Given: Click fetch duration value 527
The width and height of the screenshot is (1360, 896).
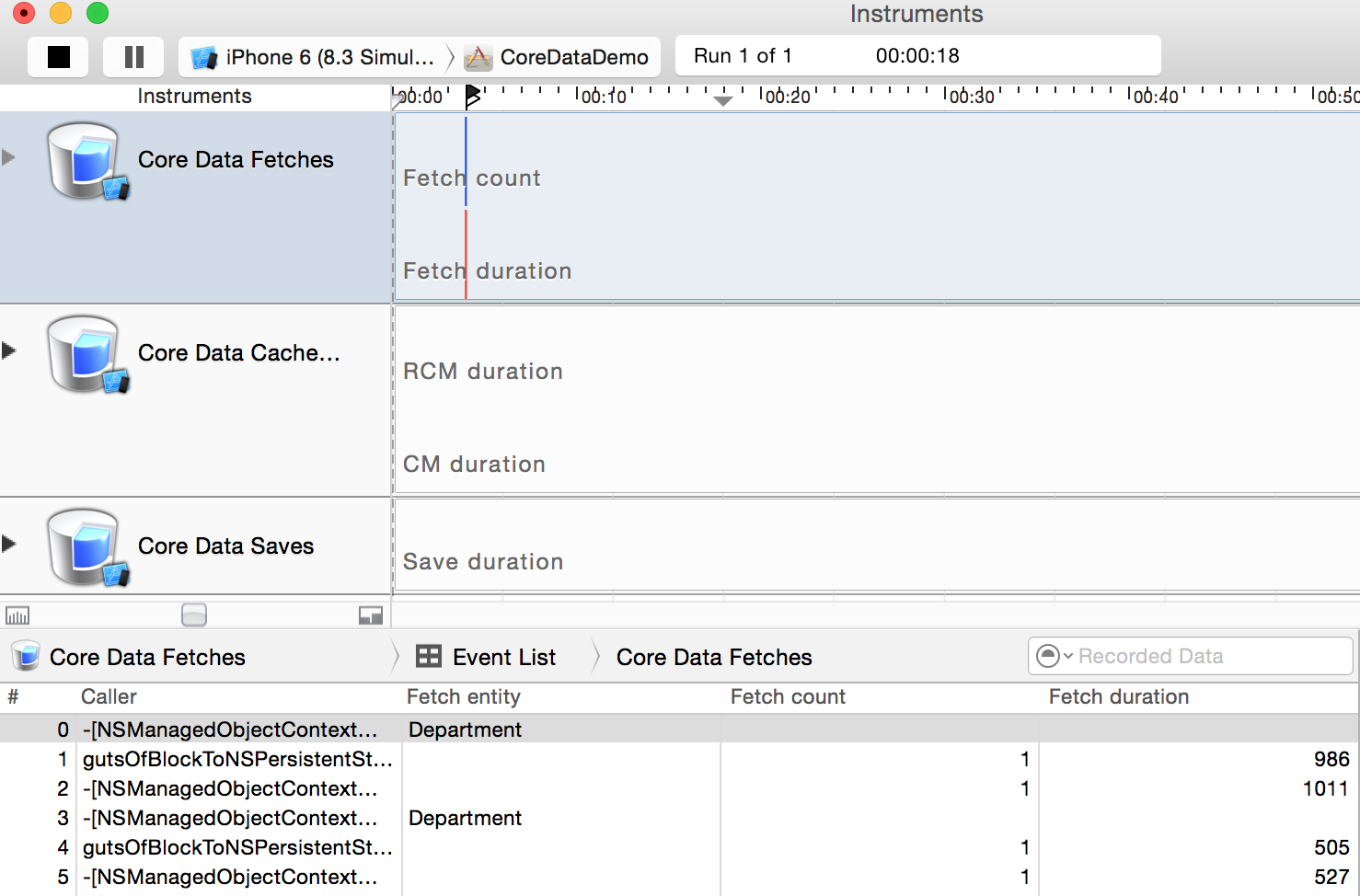Looking at the screenshot, I should 1331,877.
